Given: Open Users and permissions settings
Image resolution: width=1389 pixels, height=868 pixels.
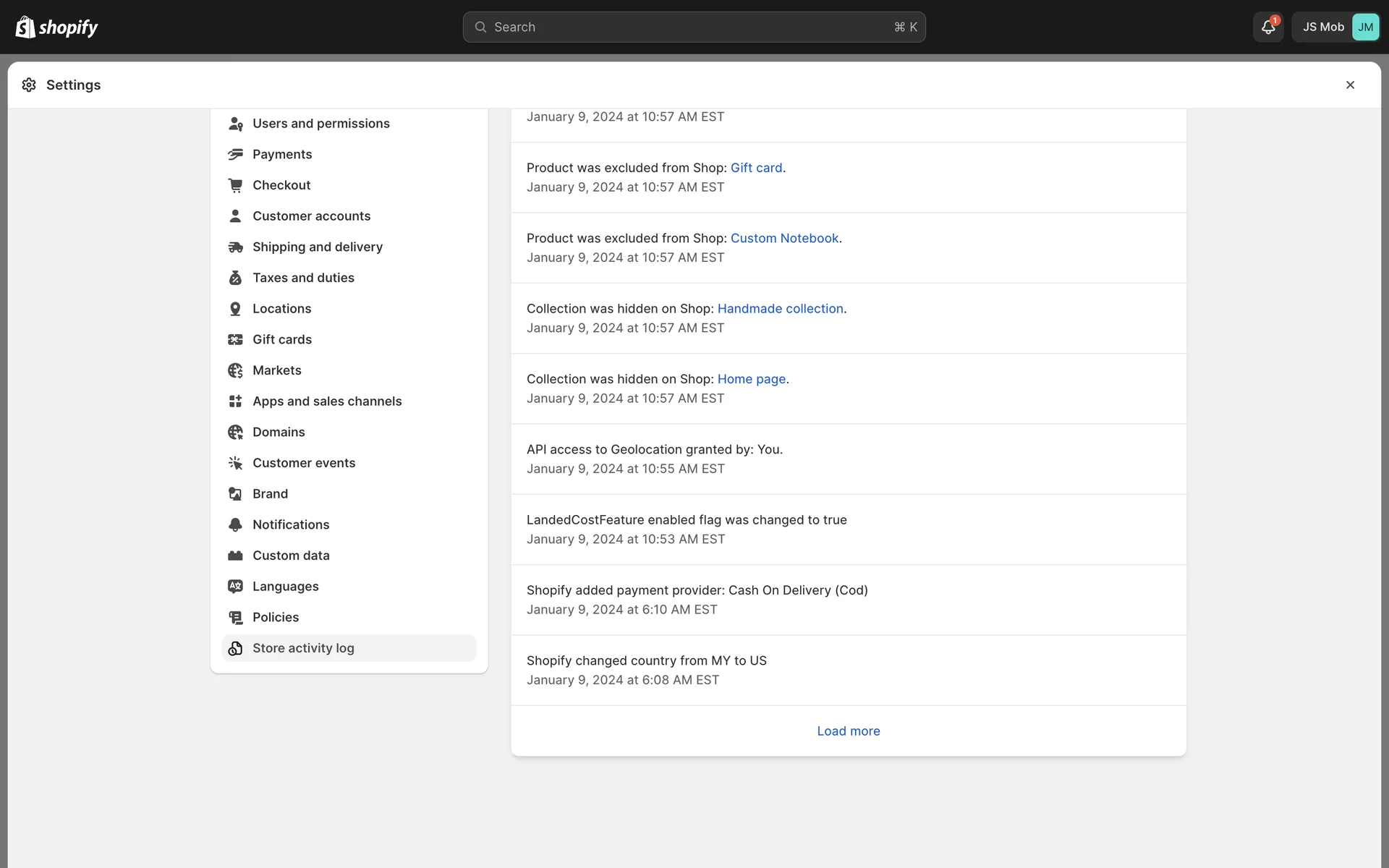Looking at the screenshot, I should tap(320, 124).
